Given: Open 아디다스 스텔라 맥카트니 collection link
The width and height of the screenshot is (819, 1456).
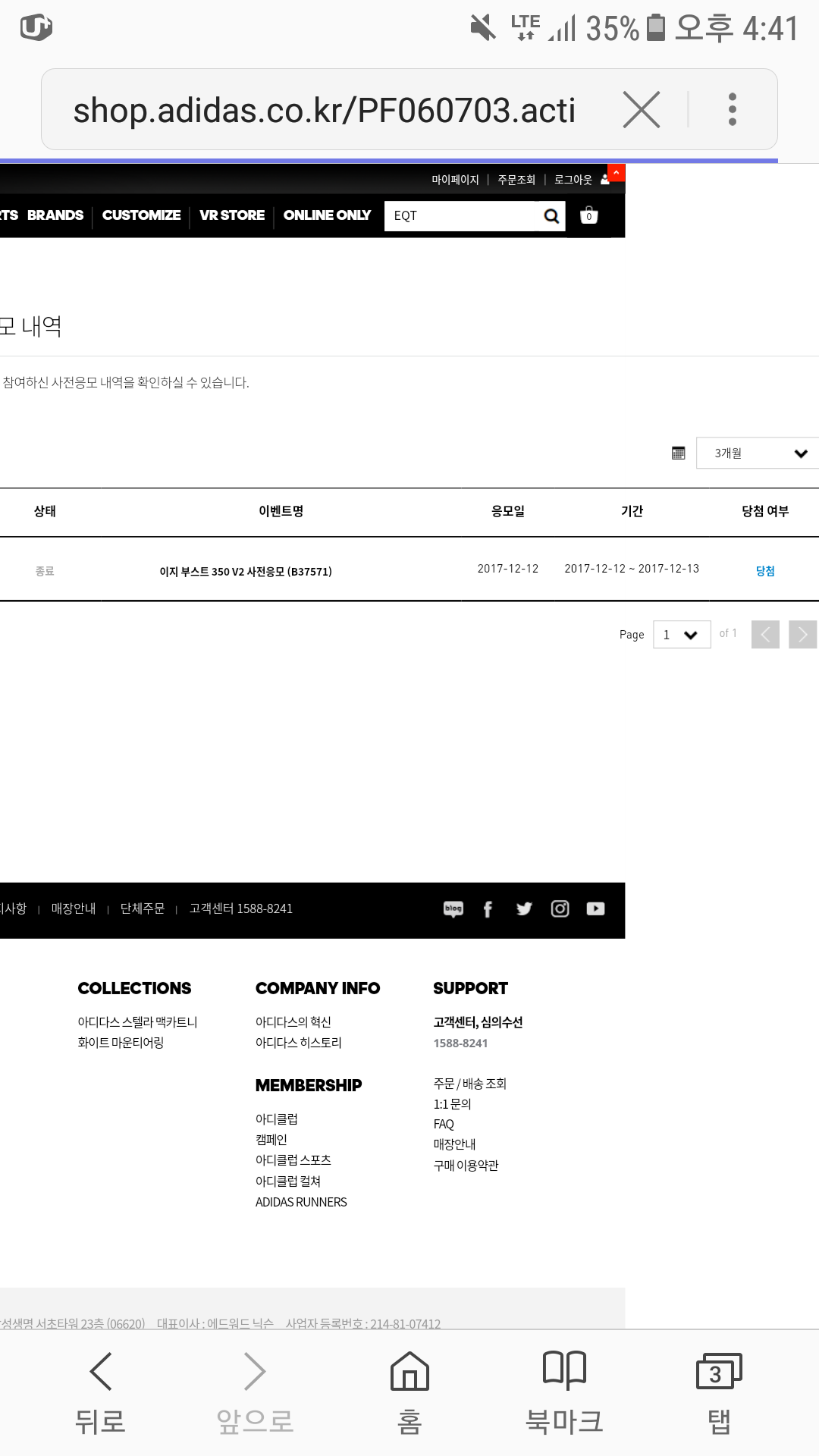Looking at the screenshot, I should (137, 1022).
